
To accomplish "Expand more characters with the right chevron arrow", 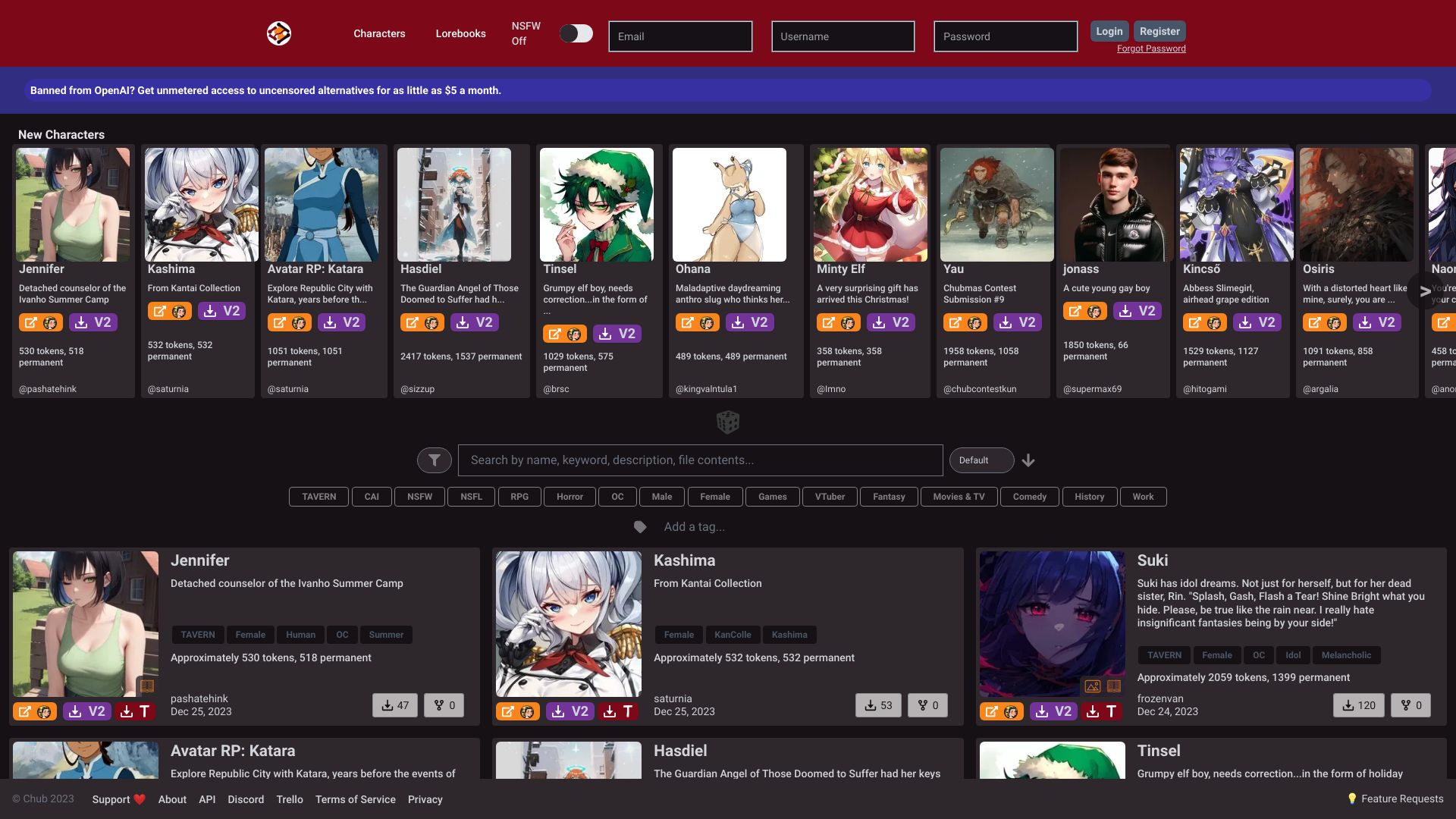I will click(1423, 290).
